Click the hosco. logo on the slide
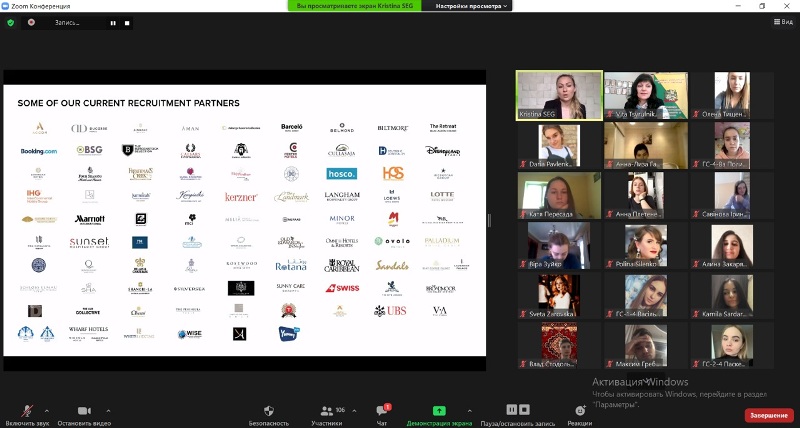The height and width of the screenshot is (428, 800). point(341,174)
